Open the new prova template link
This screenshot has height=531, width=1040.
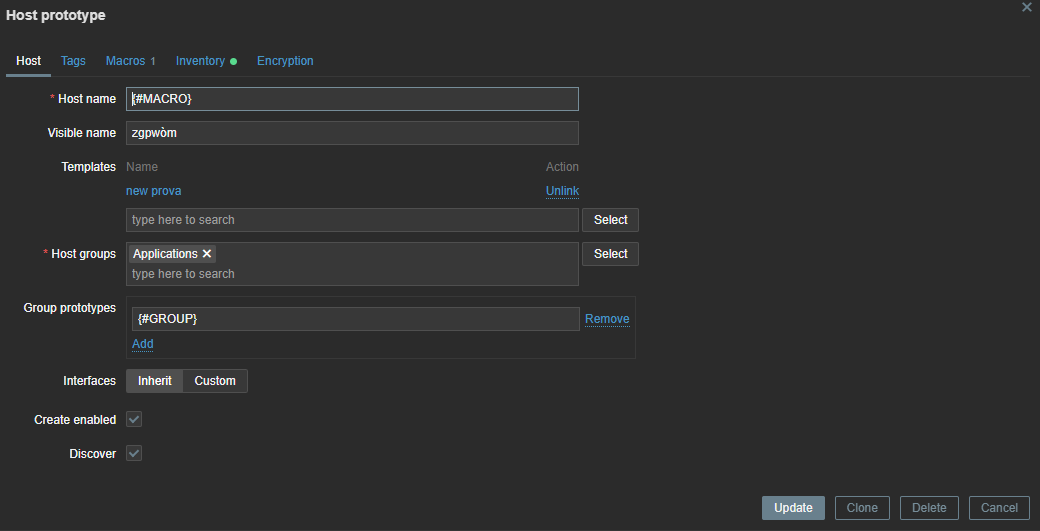(x=153, y=191)
